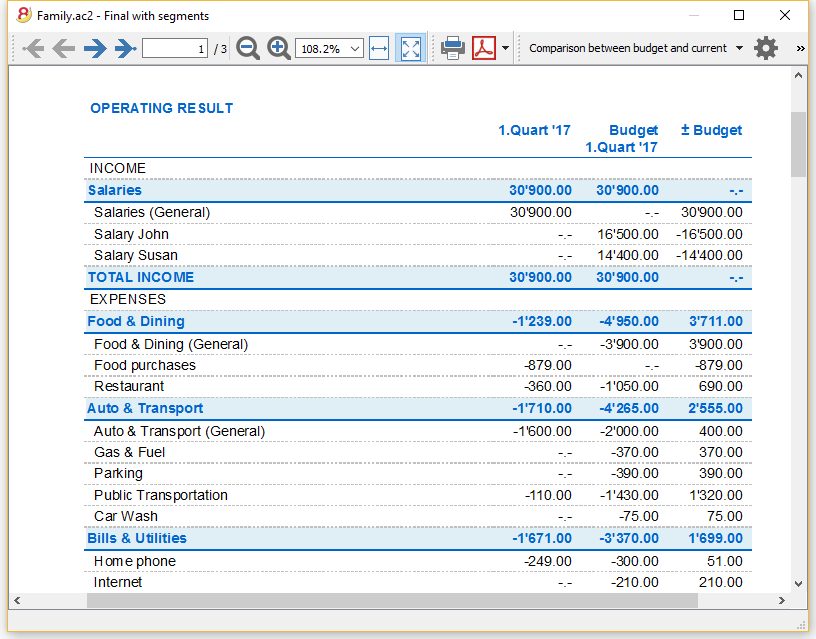816x639 pixels.
Task: Fit page to width
Action: pos(379,48)
